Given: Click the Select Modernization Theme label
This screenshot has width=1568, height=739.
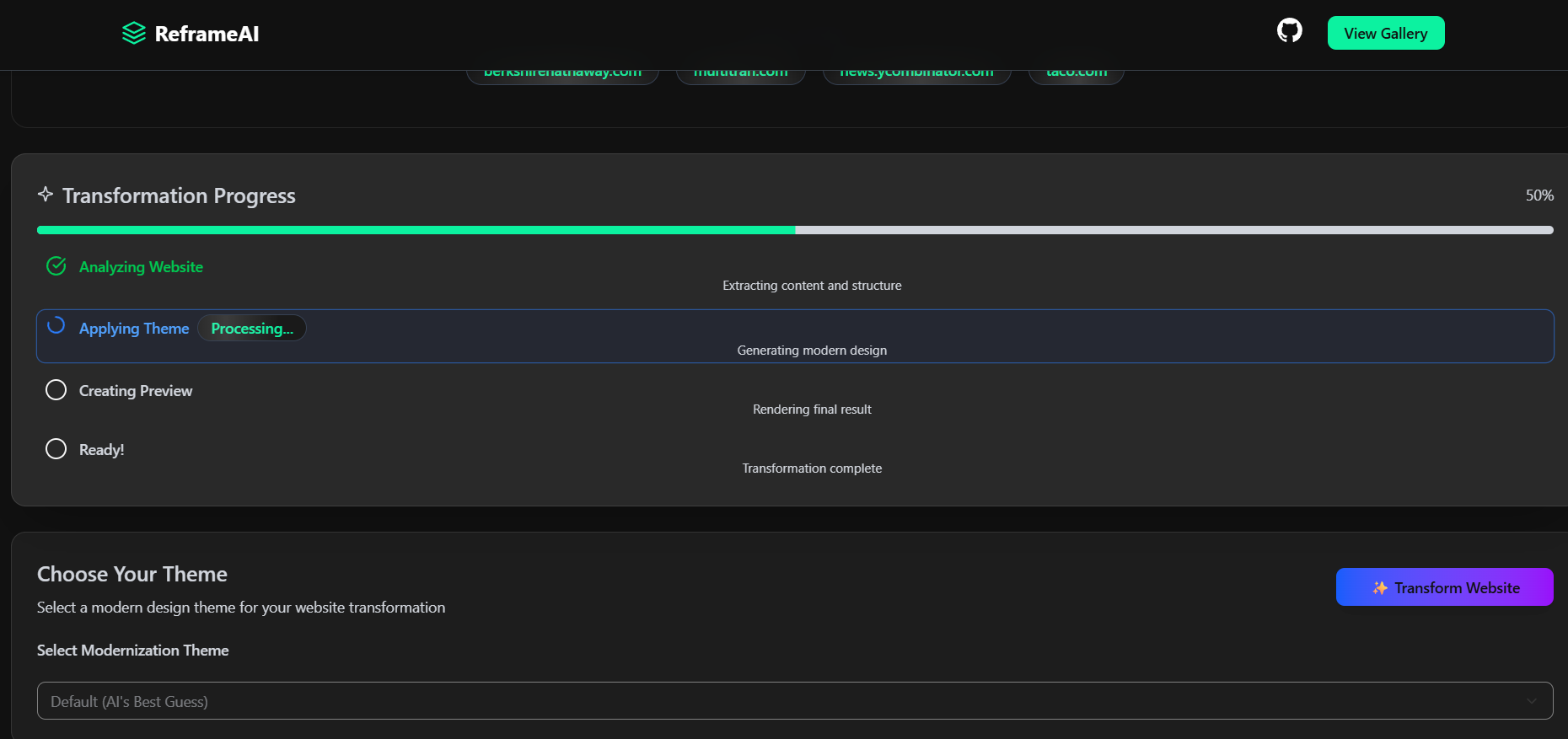Looking at the screenshot, I should pos(133,651).
